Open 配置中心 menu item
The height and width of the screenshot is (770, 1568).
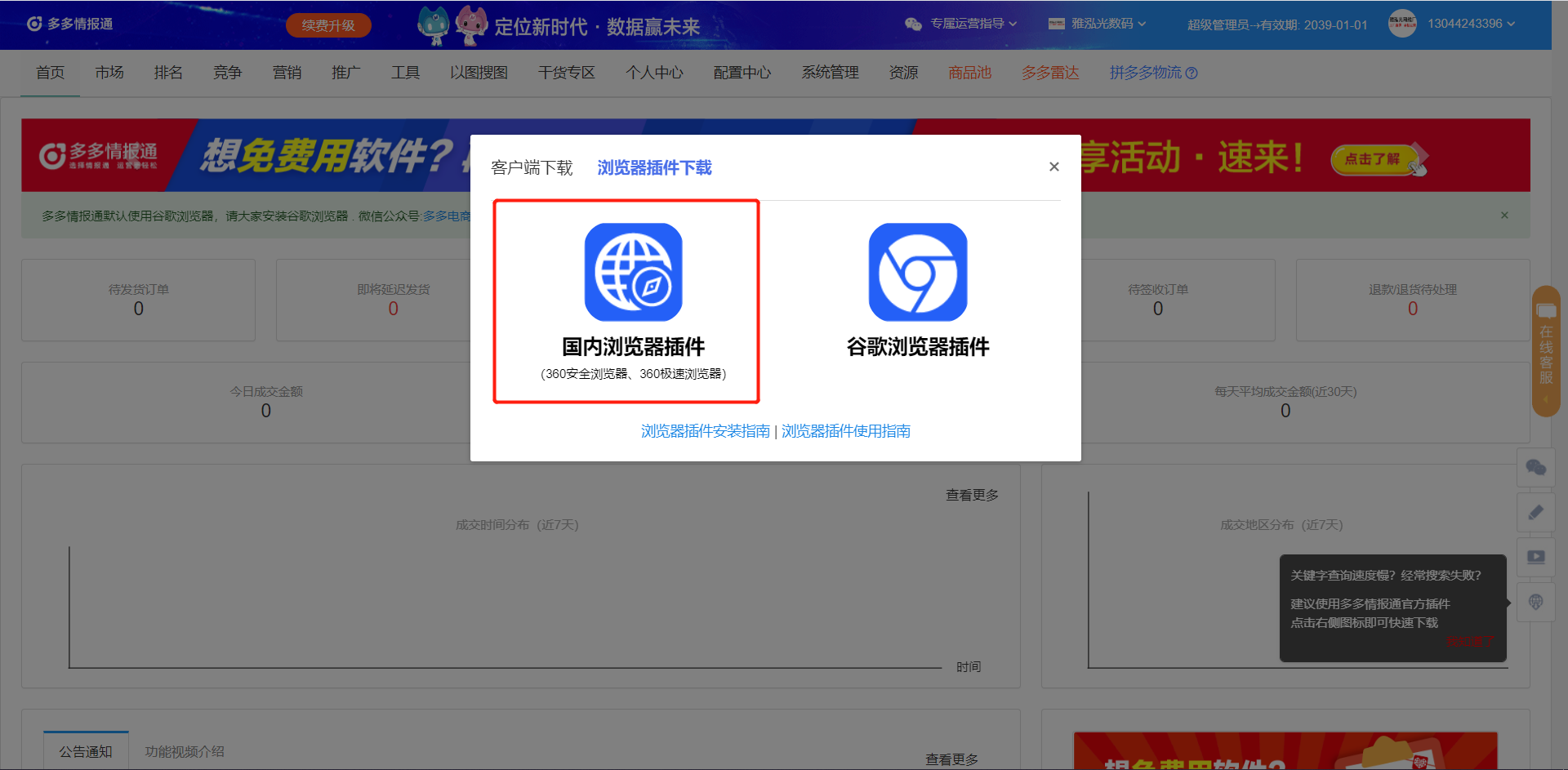(742, 73)
